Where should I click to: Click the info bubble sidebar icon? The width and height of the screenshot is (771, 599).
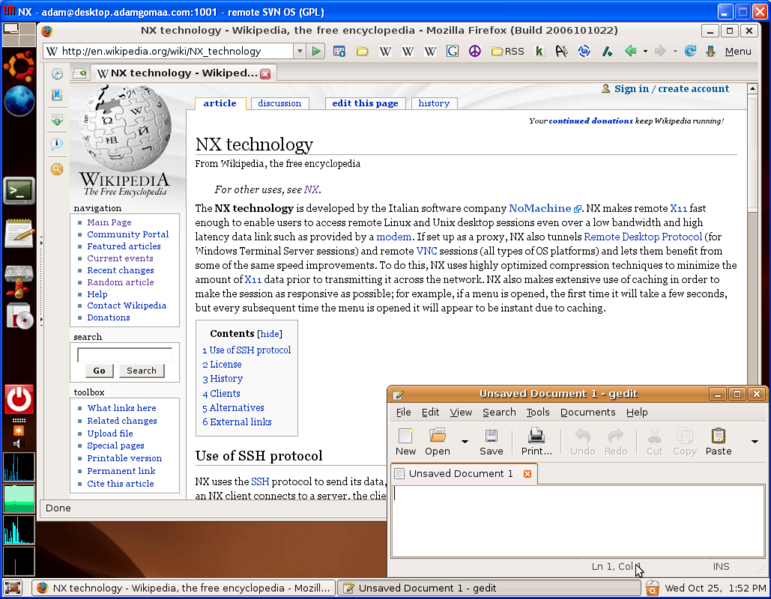coord(57,144)
